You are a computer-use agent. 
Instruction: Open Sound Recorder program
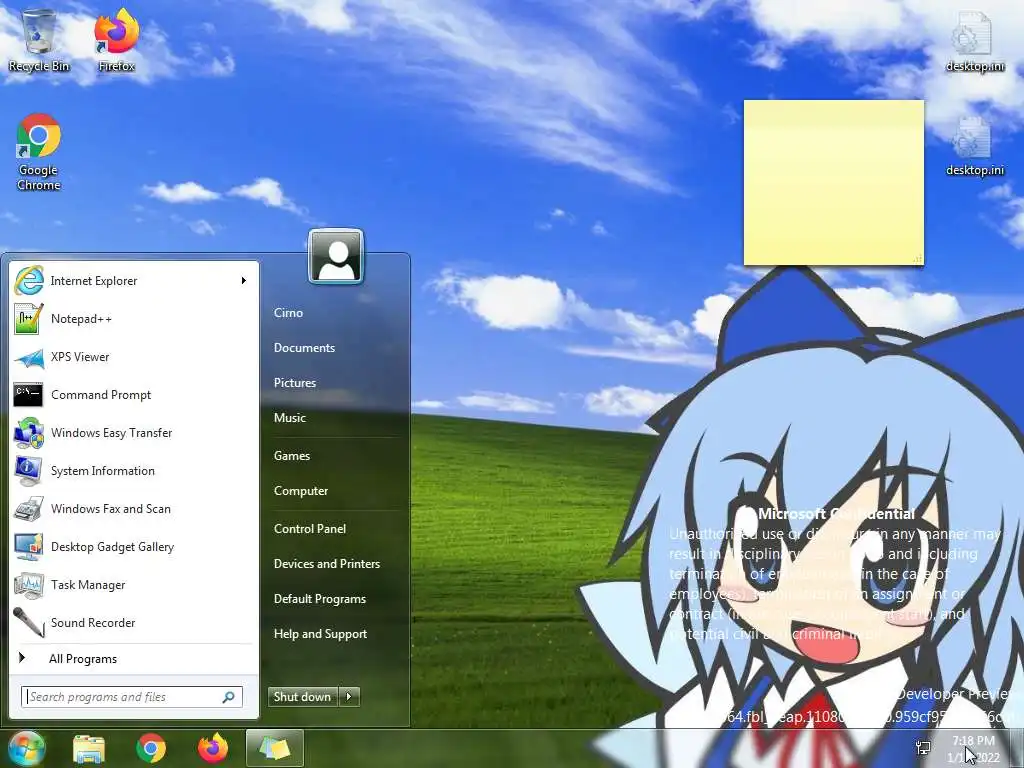pos(133,622)
